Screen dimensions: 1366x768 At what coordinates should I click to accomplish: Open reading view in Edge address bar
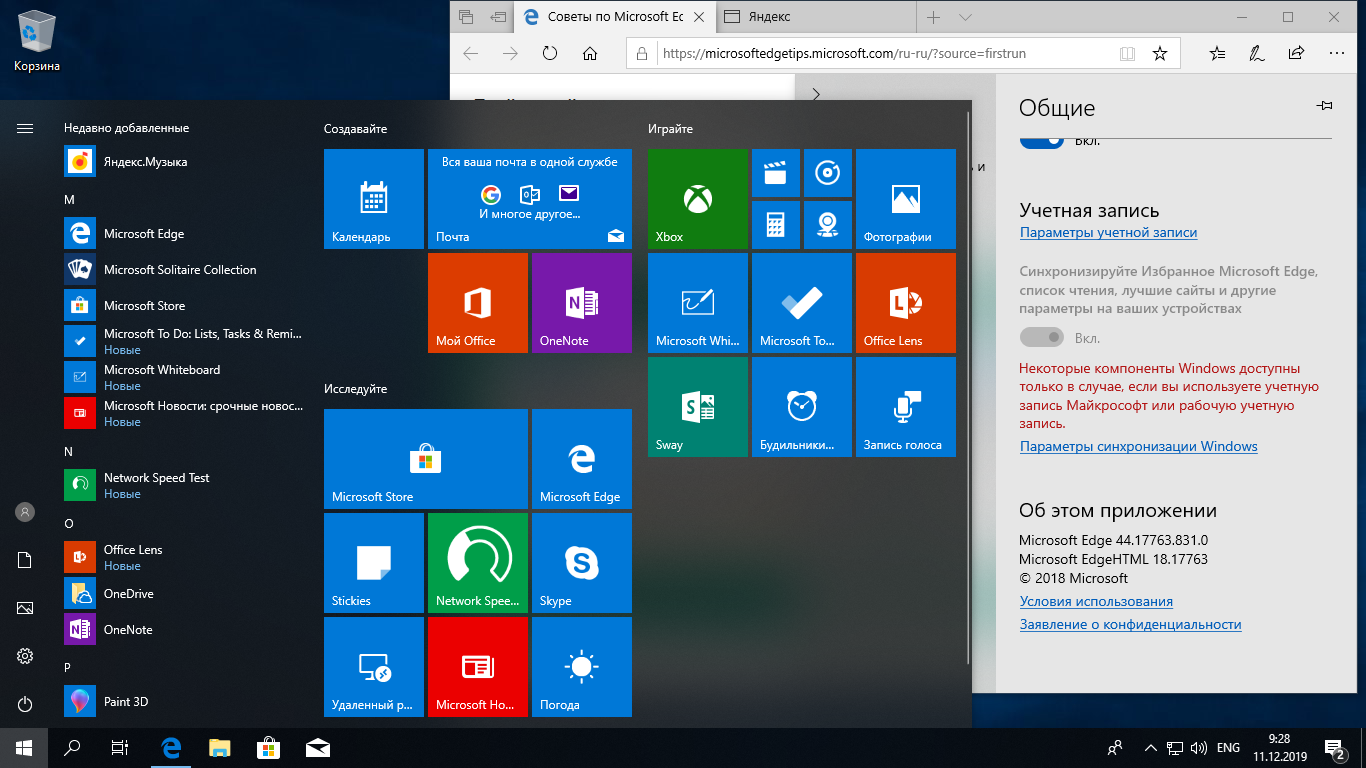point(1127,53)
